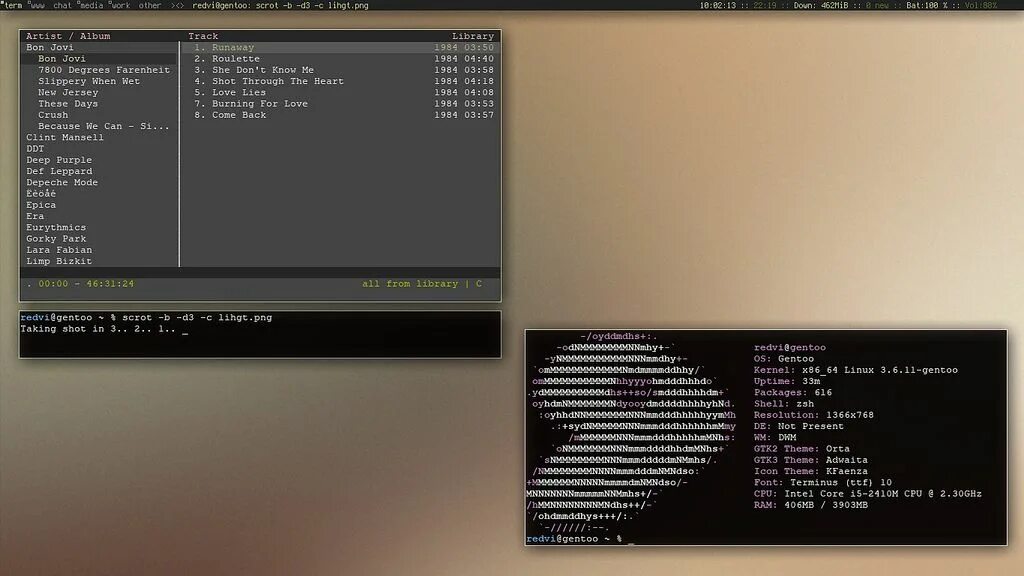Select the Bon Jovi artist row
Image resolution: width=1024 pixels, height=576 pixels.
coord(99,47)
